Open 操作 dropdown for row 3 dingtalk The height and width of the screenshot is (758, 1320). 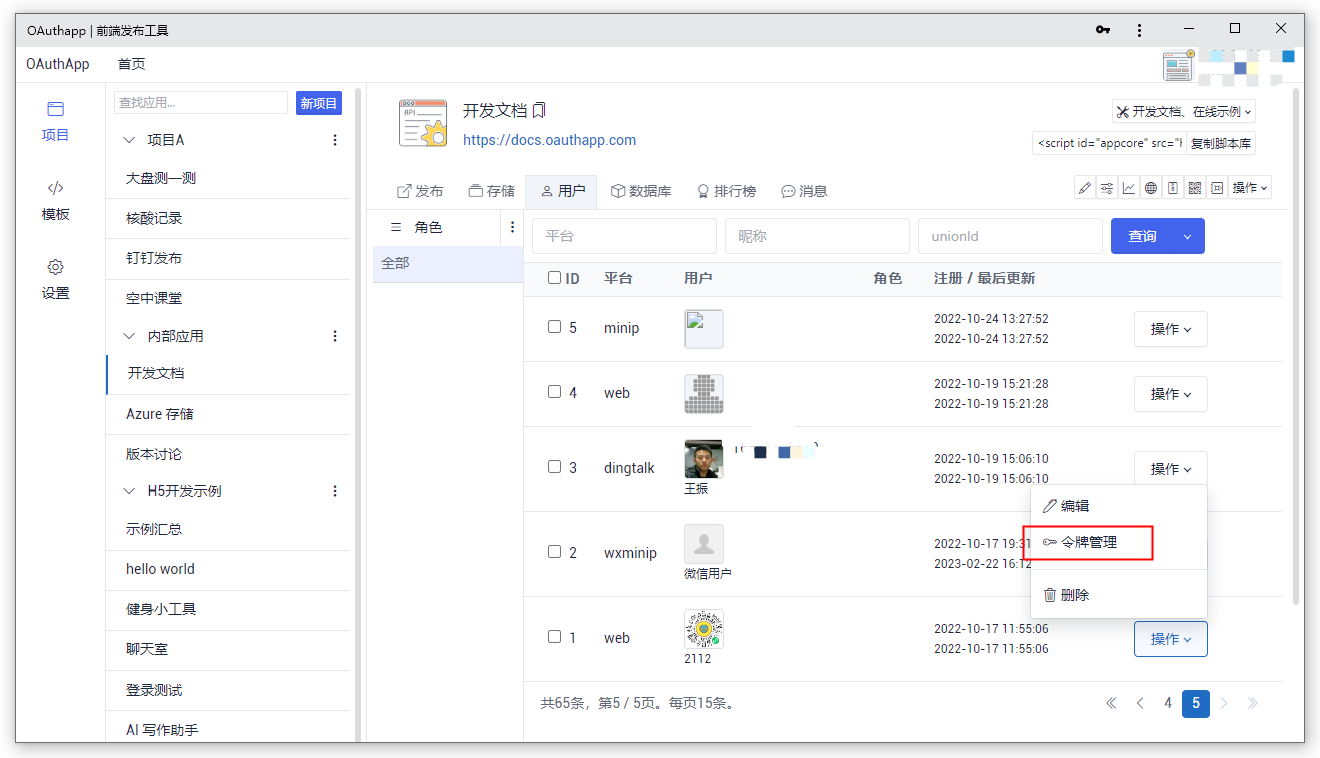click(x=1171, y=468)
